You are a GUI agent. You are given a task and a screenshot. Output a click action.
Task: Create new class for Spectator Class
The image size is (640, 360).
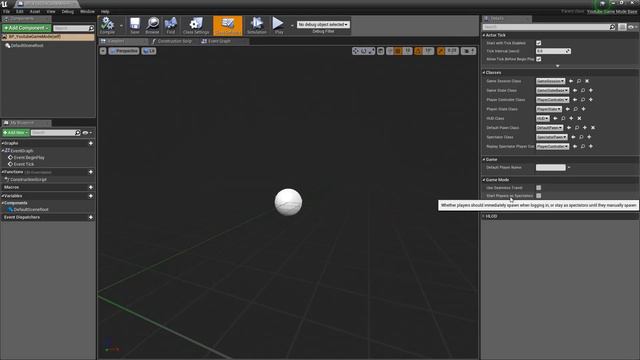pos(589,138)
